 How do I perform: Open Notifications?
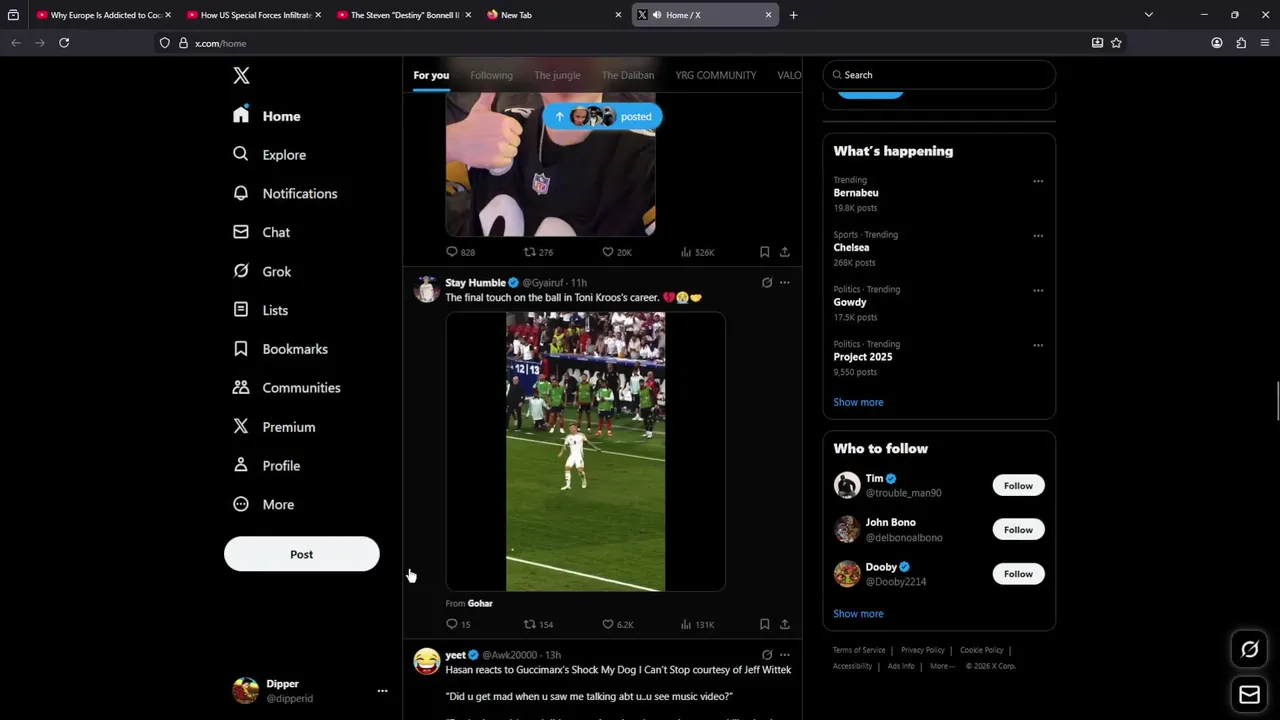pos(284,194)
